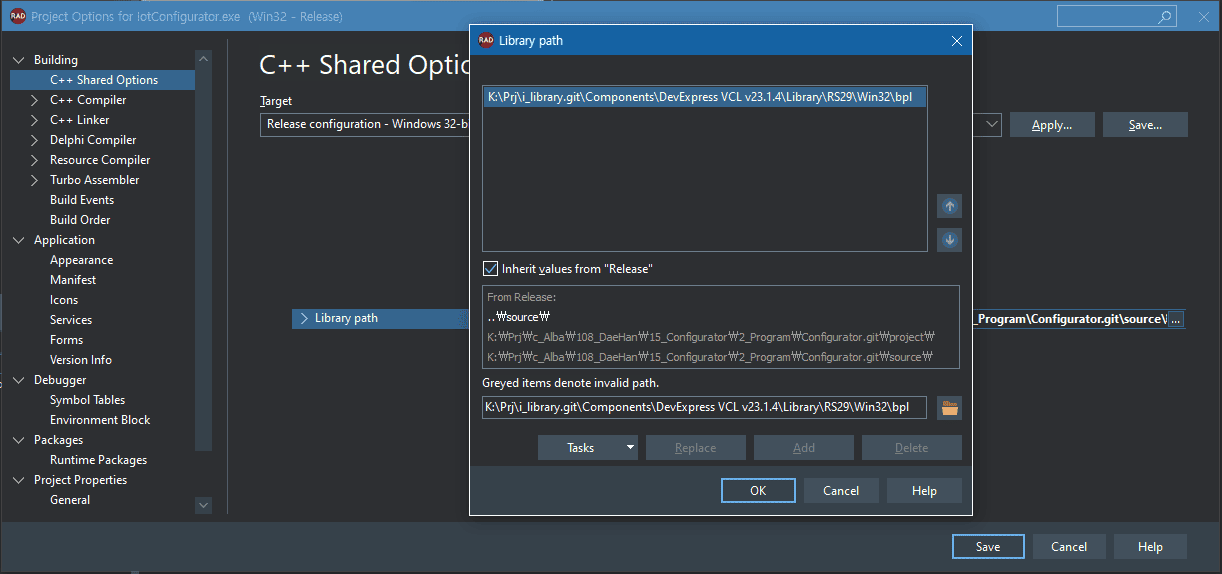Click the search magnifier icon
This screenshot has width=1222, height=574.
click(x=1164, y=17)
